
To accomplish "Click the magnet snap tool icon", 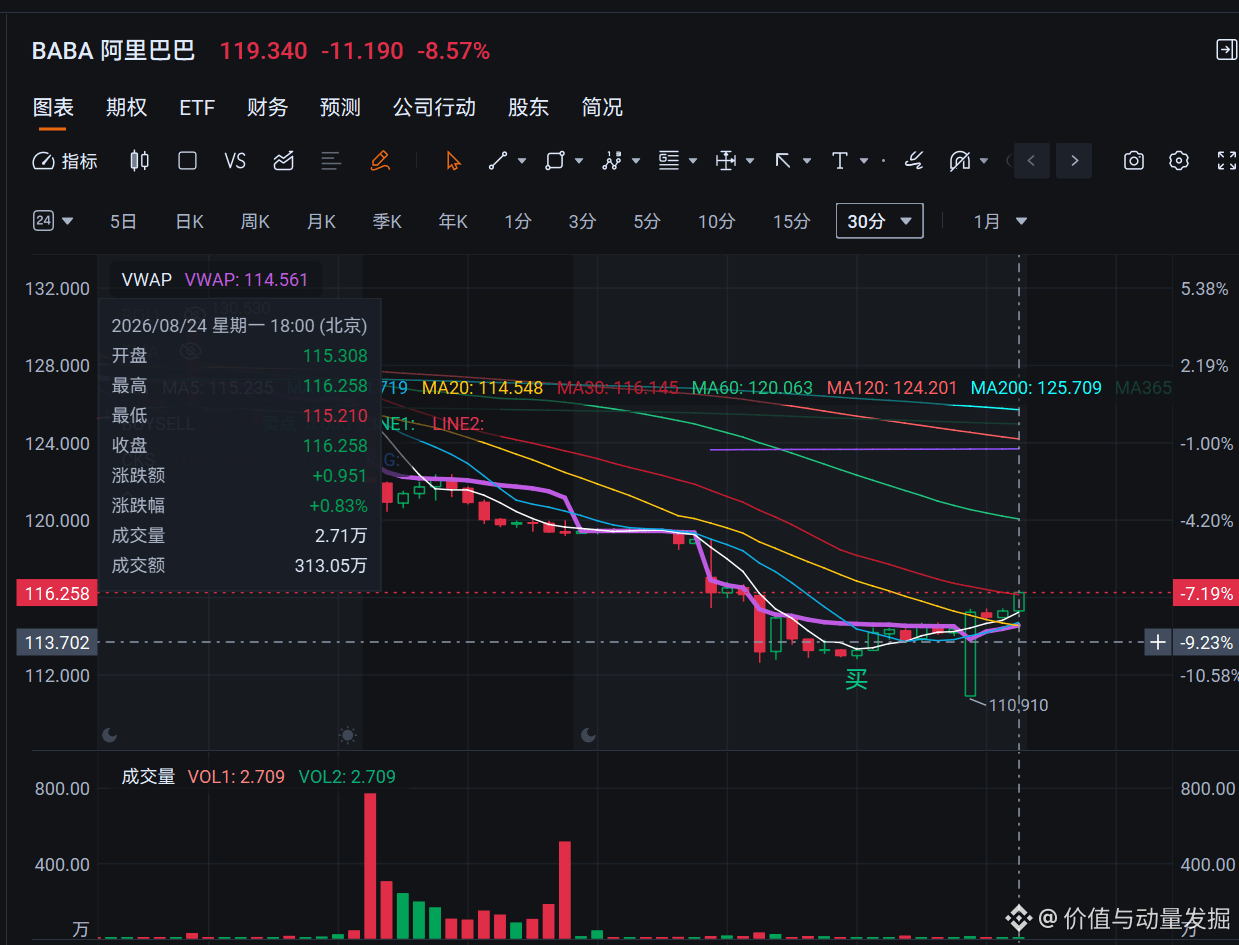I will point(960,161).
